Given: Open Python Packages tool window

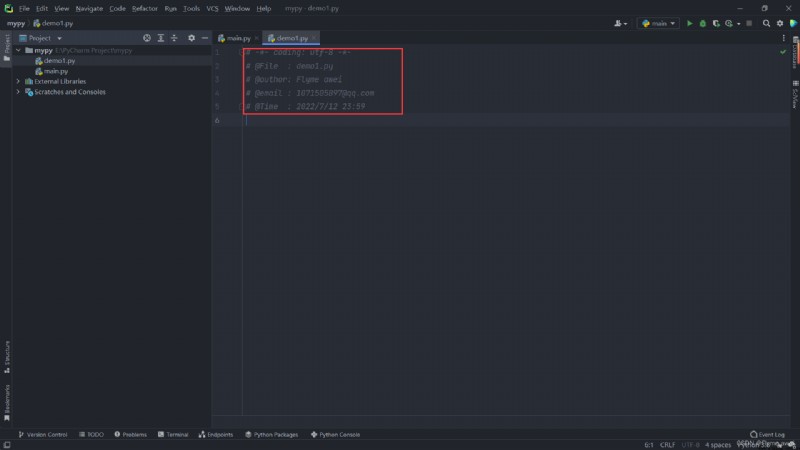Looking at the screenshot, I should [271, 435].
